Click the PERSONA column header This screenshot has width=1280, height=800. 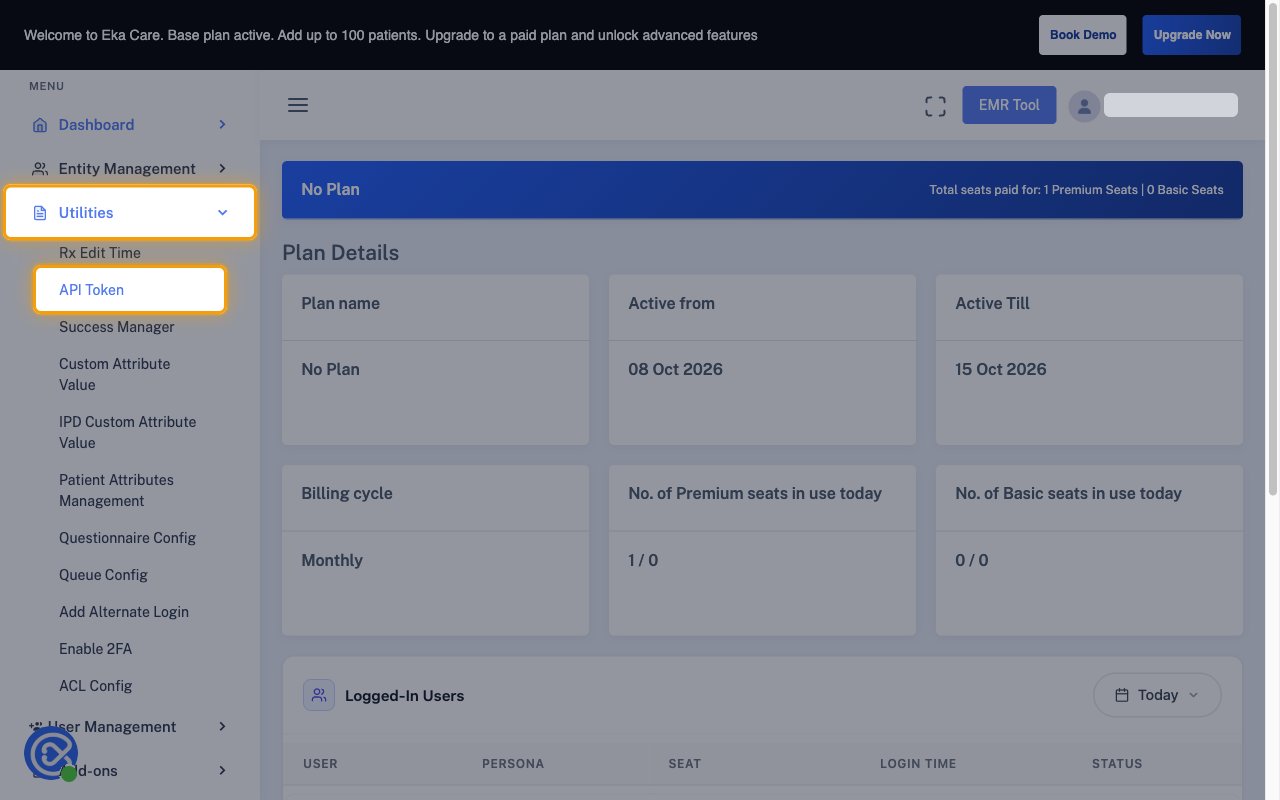coord(513,764)
